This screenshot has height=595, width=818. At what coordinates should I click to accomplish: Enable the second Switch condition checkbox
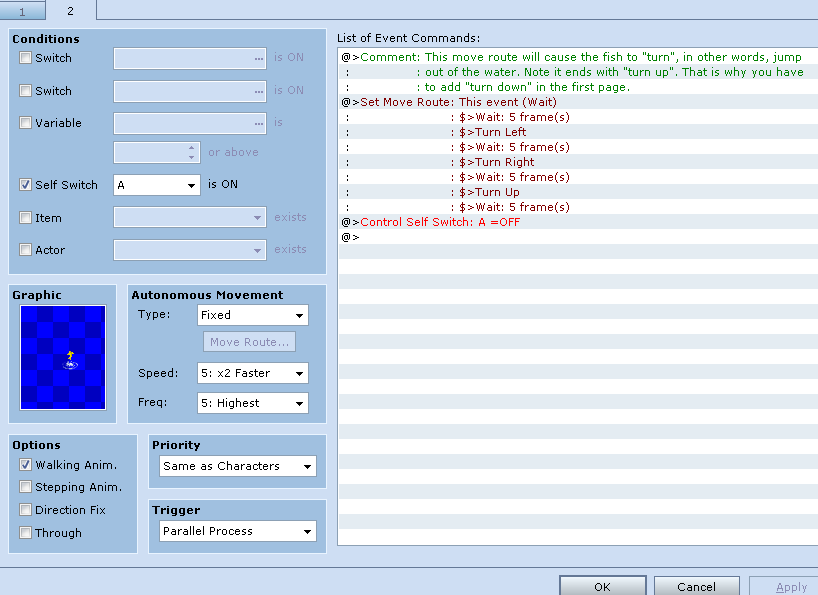(x=25, y=90)
